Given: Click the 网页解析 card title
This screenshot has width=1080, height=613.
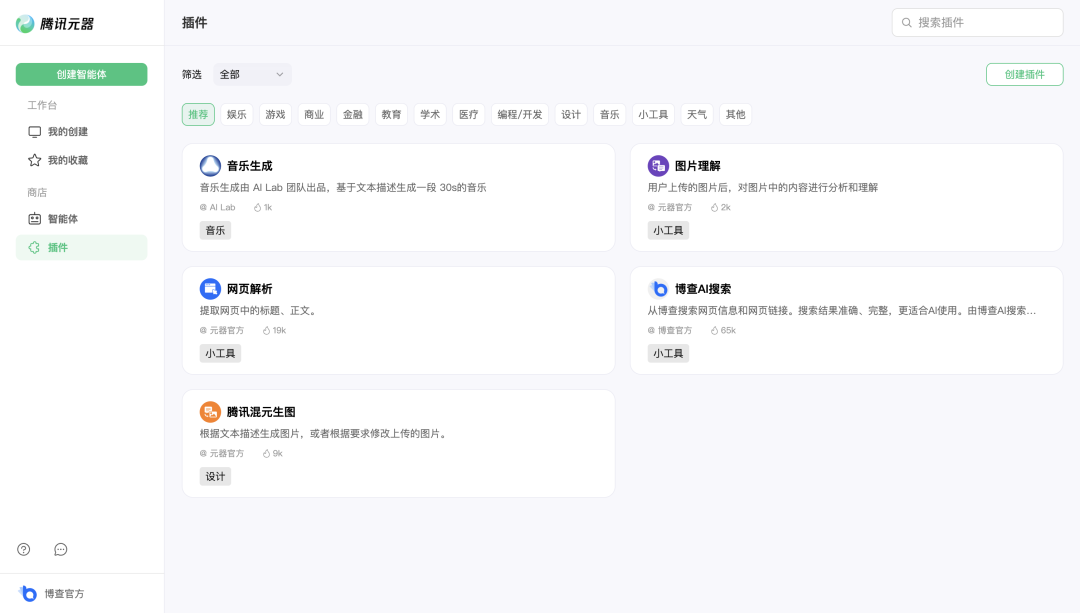Looking at the screenshot, I should tap(249, 289).
